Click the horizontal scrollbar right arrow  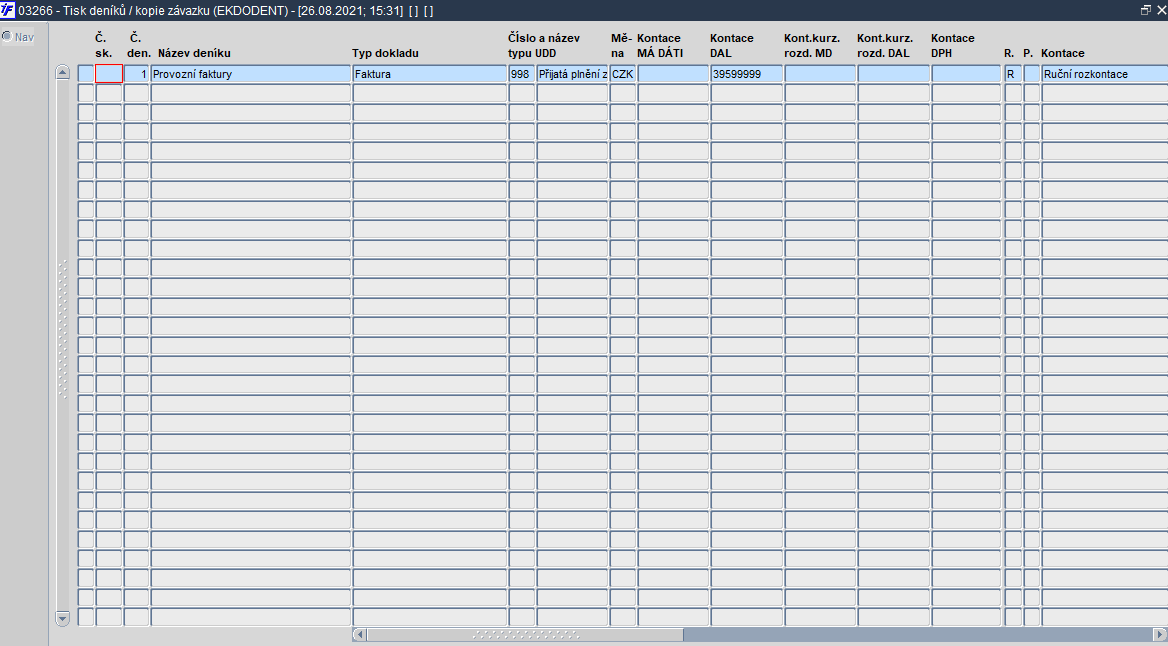point(1161,635)
